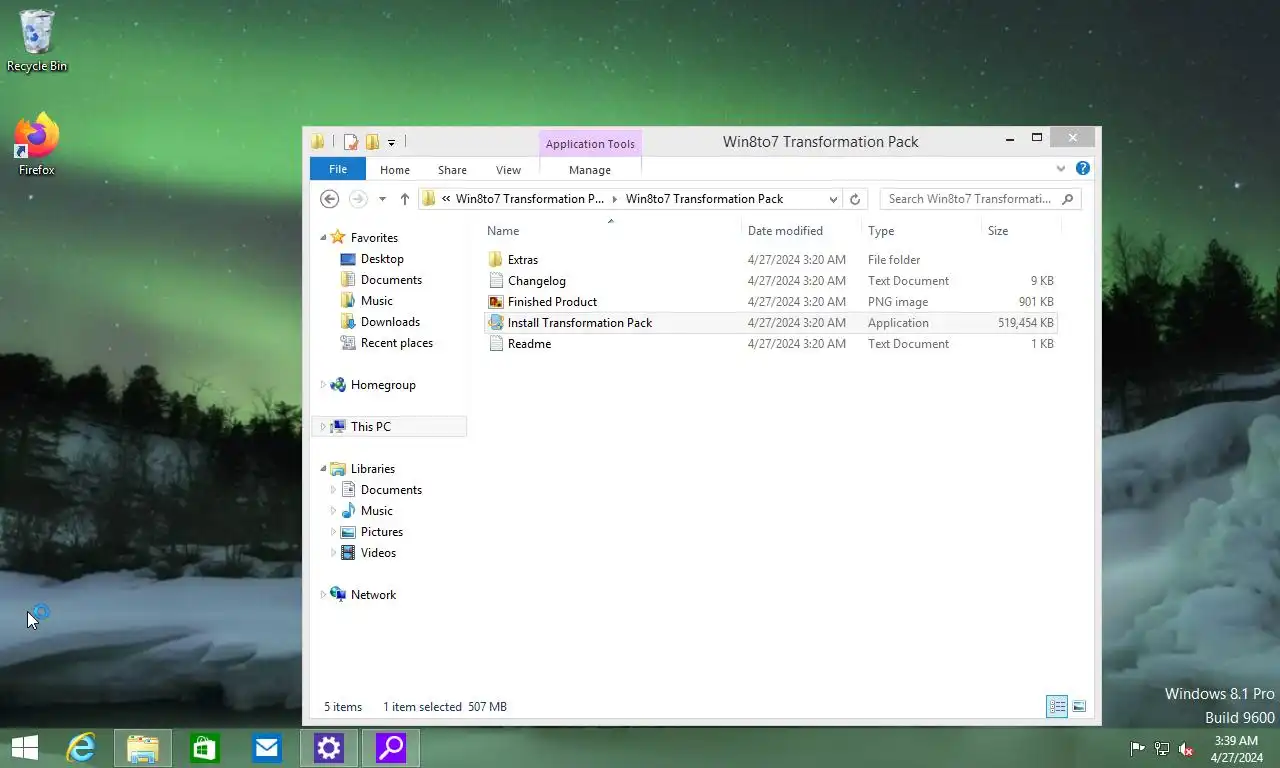This screenshot has height=768, width=1280.
Task: Open the Home ribbon tab
Action: 395,170
